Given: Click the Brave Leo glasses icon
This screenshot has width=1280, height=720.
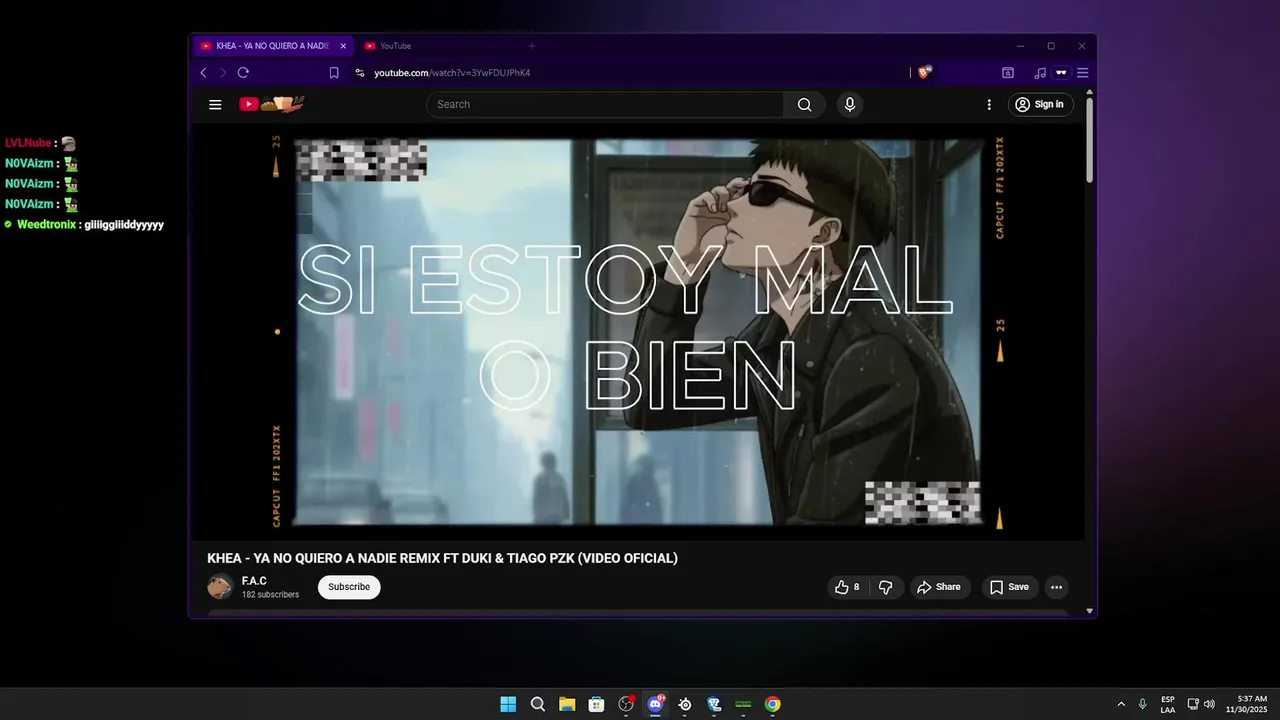Looking at the screenshot, I should (x=1061, y=73).
